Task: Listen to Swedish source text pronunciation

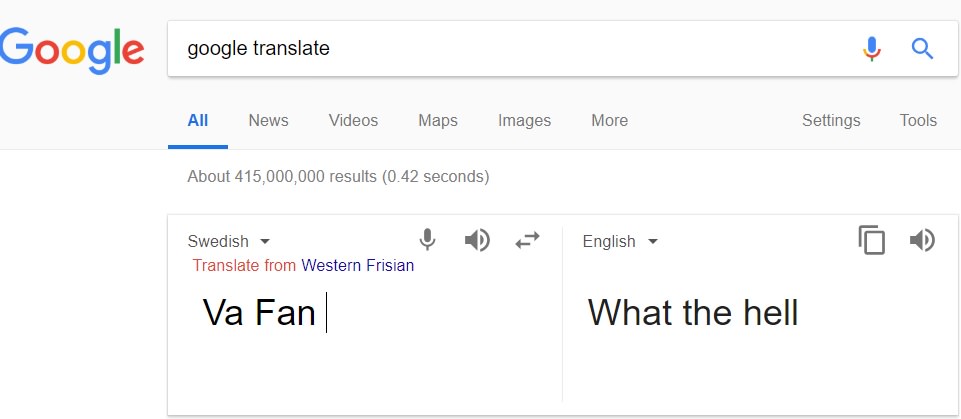Action: (477, 240)
